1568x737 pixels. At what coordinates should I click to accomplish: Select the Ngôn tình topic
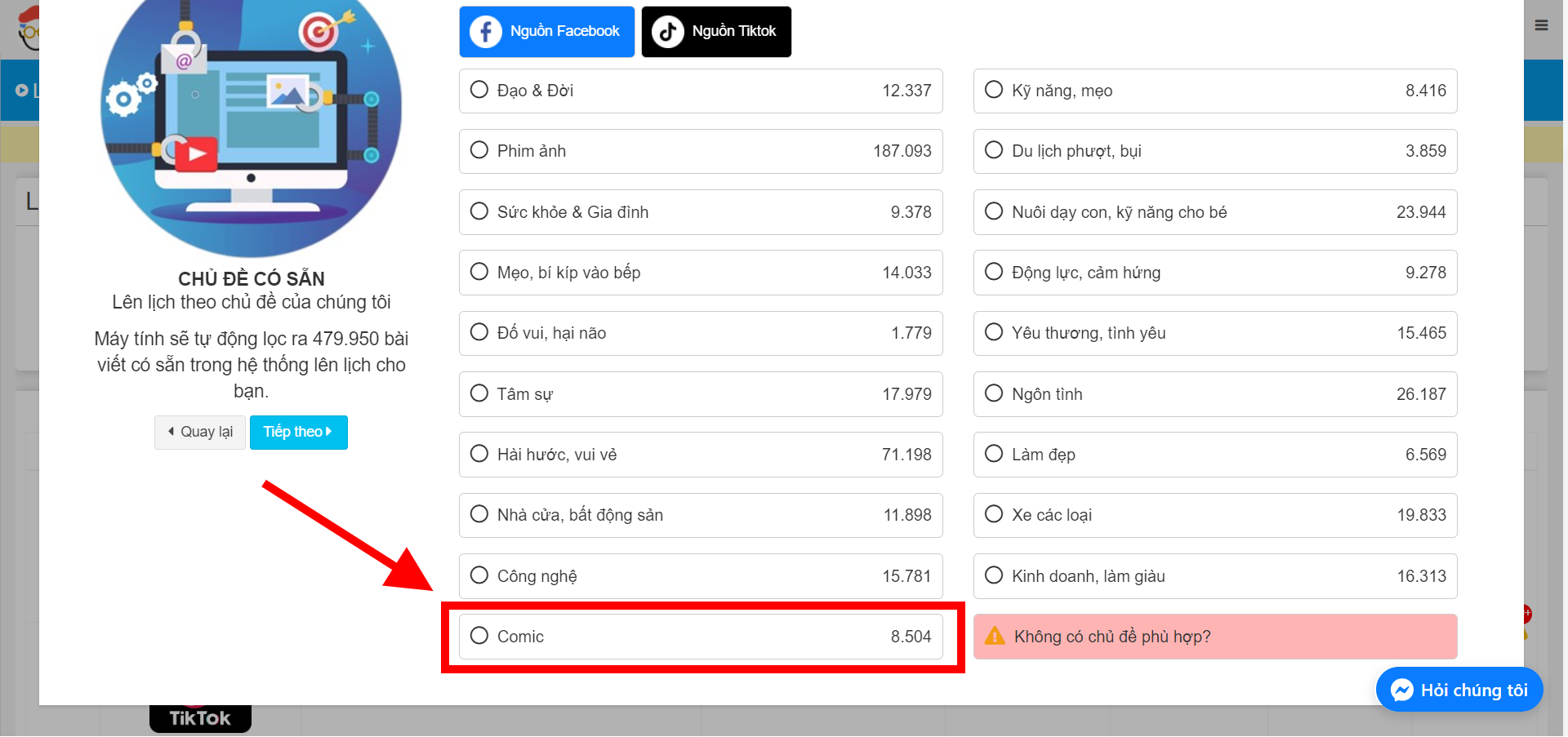tap(1215, 394)
